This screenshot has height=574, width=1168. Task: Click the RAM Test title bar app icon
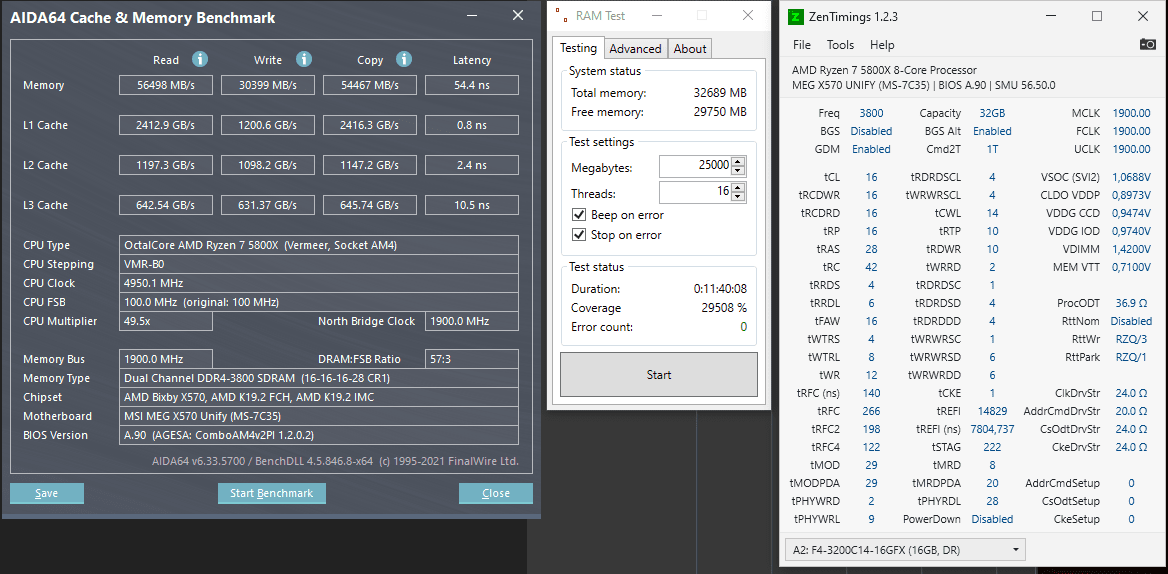point(560,15)
